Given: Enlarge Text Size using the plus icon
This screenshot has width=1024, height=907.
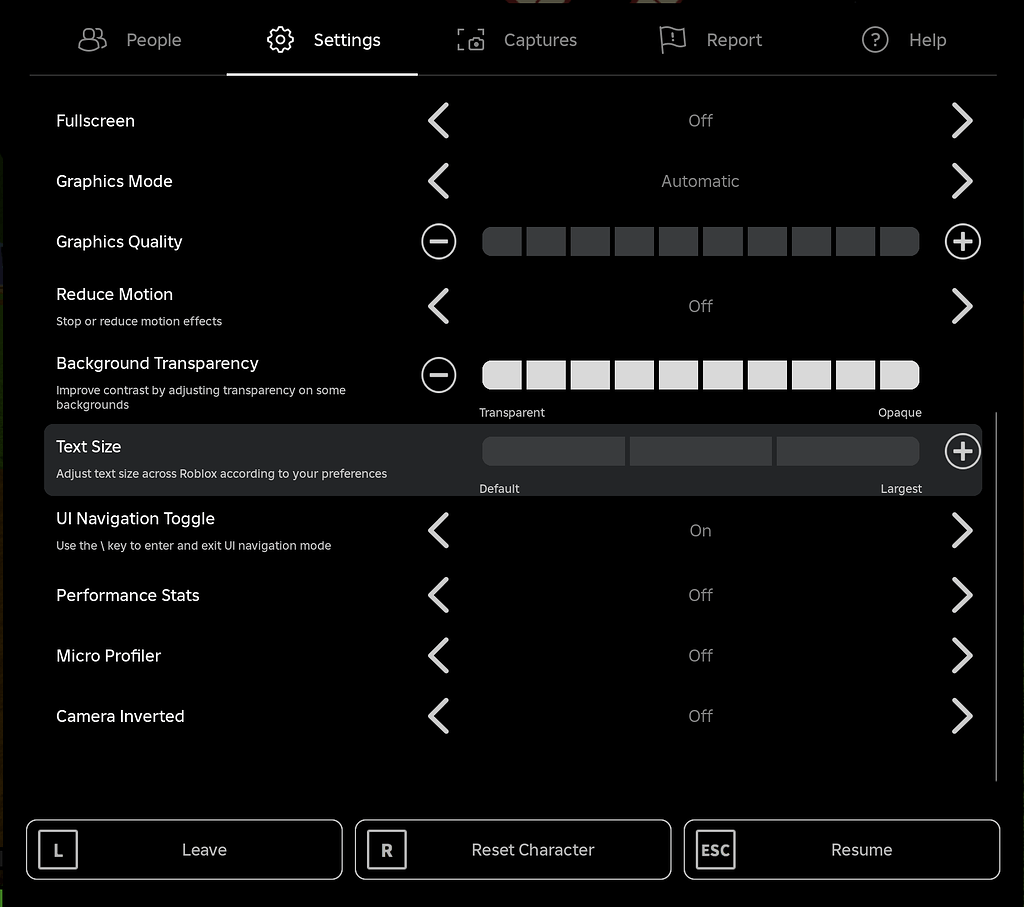Looking at the screenshot, I should point(962,451).
